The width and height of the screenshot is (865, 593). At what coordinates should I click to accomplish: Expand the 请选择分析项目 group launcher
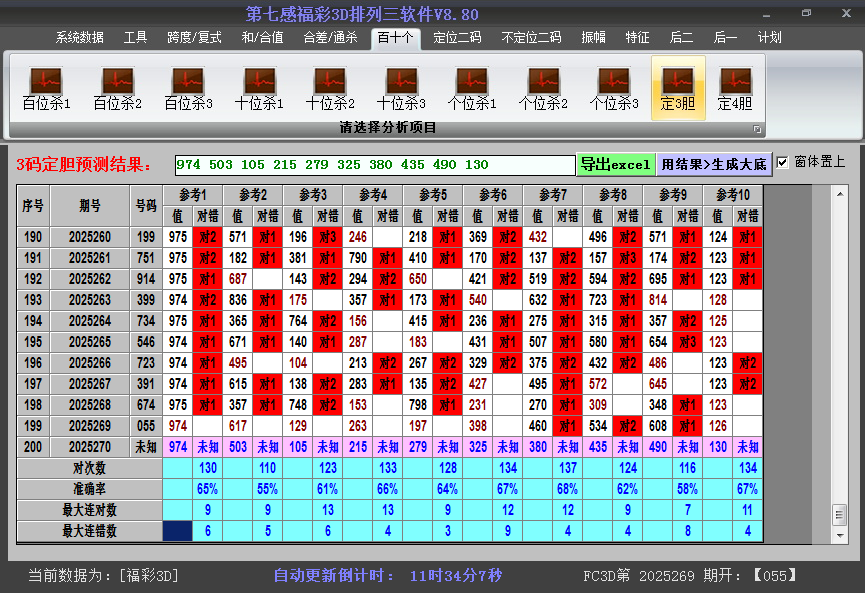(x=757, y=129)
